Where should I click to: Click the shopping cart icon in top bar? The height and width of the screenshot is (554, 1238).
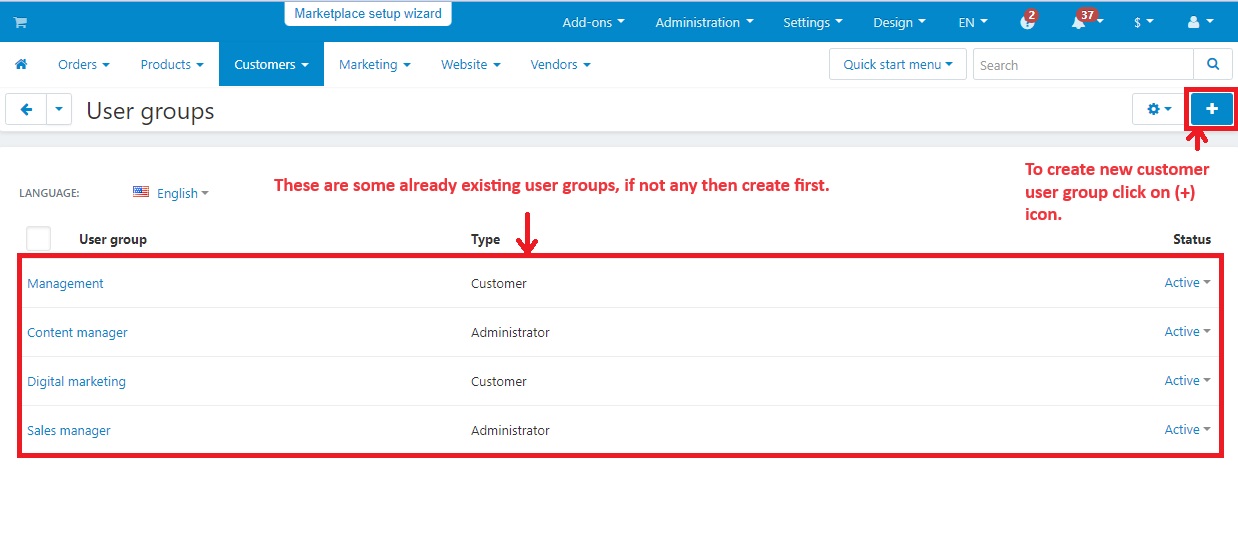pyautogui.click(x=20, y=22)
